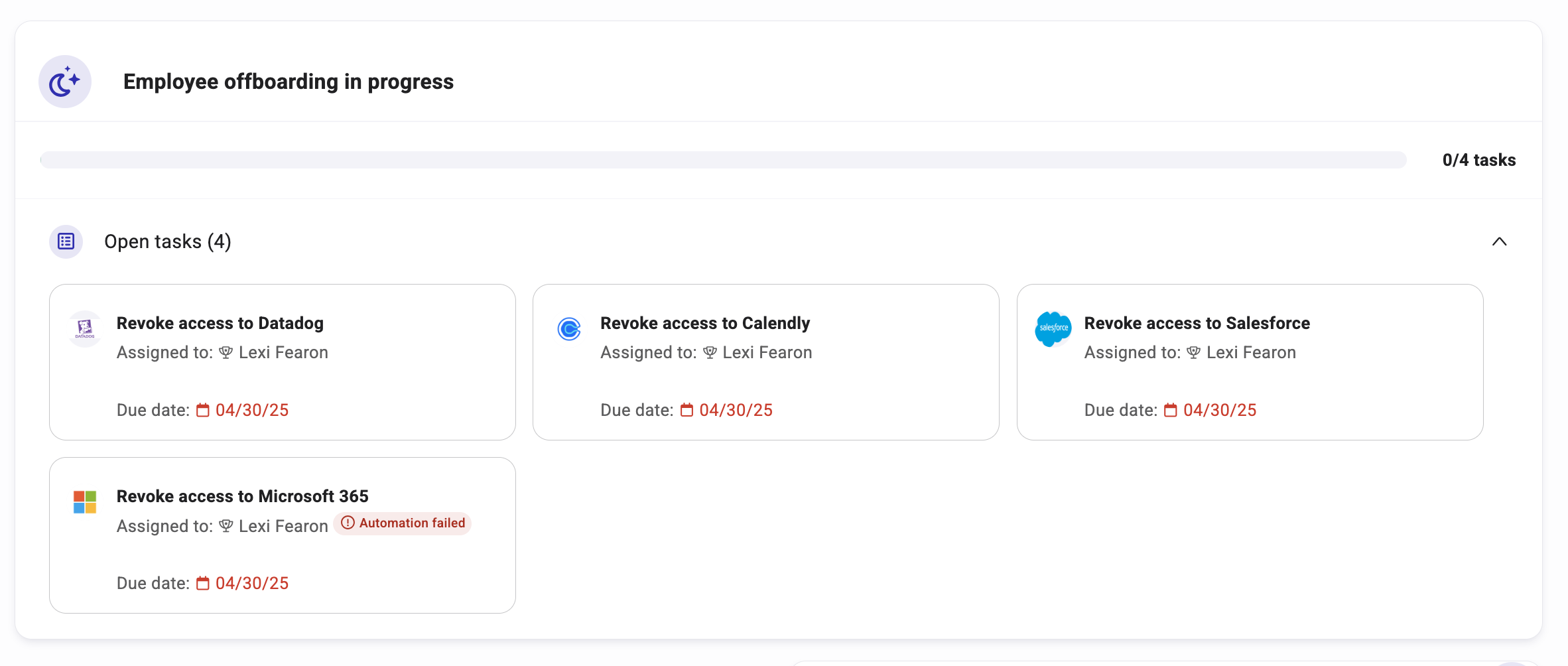
Task: Click trophy icon beside Lexi Fearon in Calendly card
Action: pos(710,353)
